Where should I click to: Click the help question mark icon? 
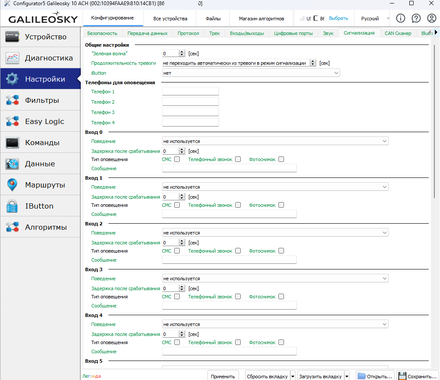(416, 18)
